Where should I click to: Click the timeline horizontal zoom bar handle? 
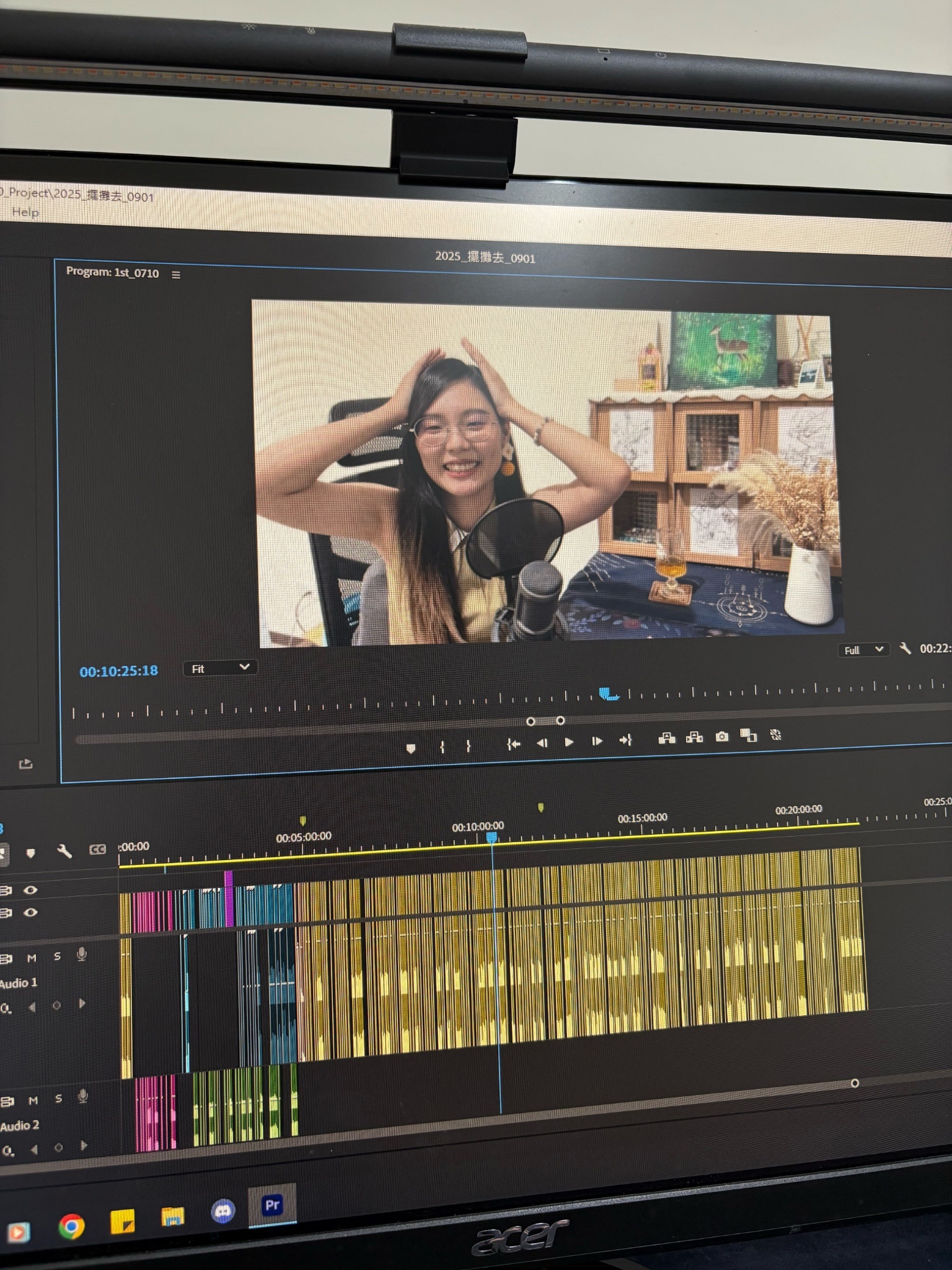[x=855, y=1083]
